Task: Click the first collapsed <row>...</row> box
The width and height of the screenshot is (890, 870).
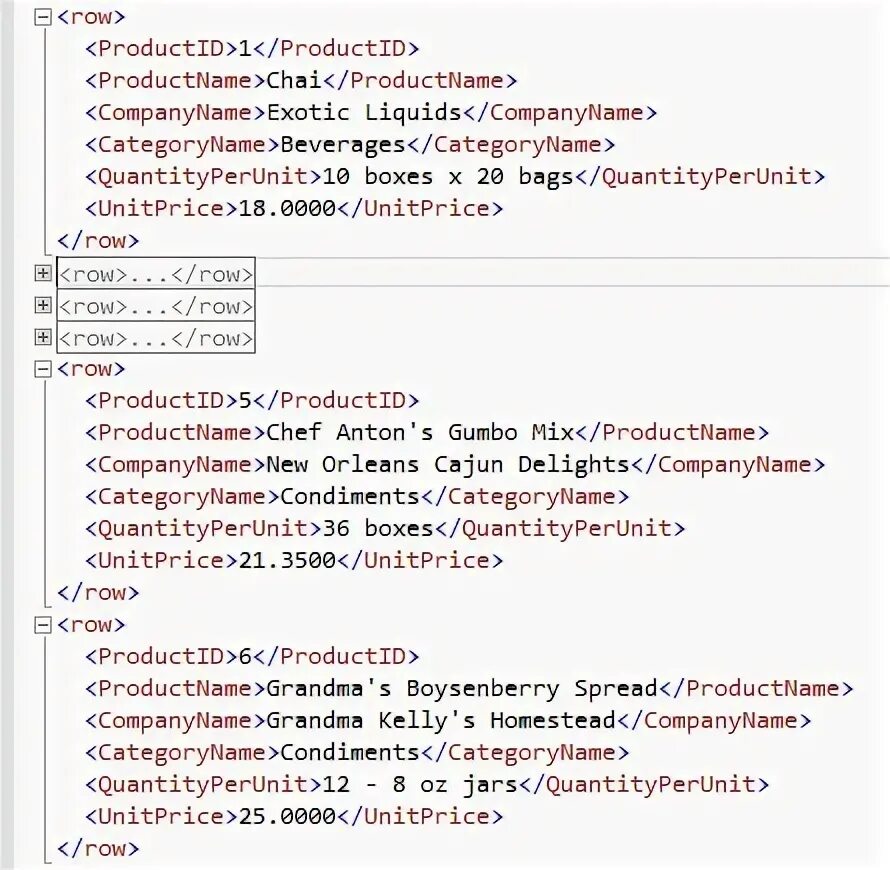Action: [x=156, y=274]
